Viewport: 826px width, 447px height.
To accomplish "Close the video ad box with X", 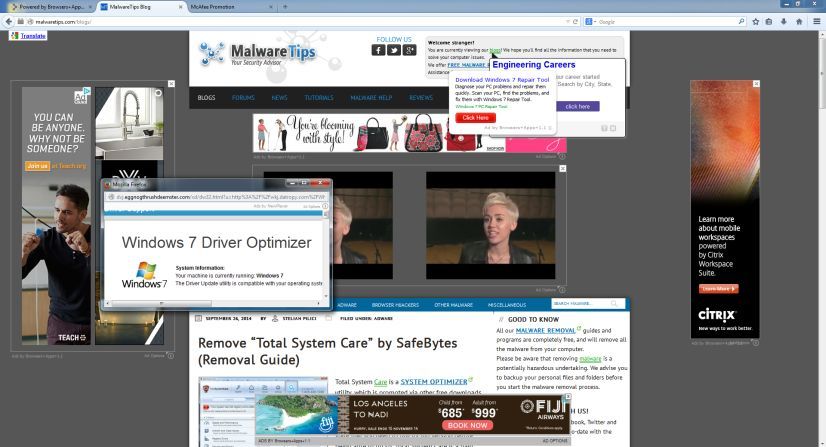I will [x=563, y=168].
